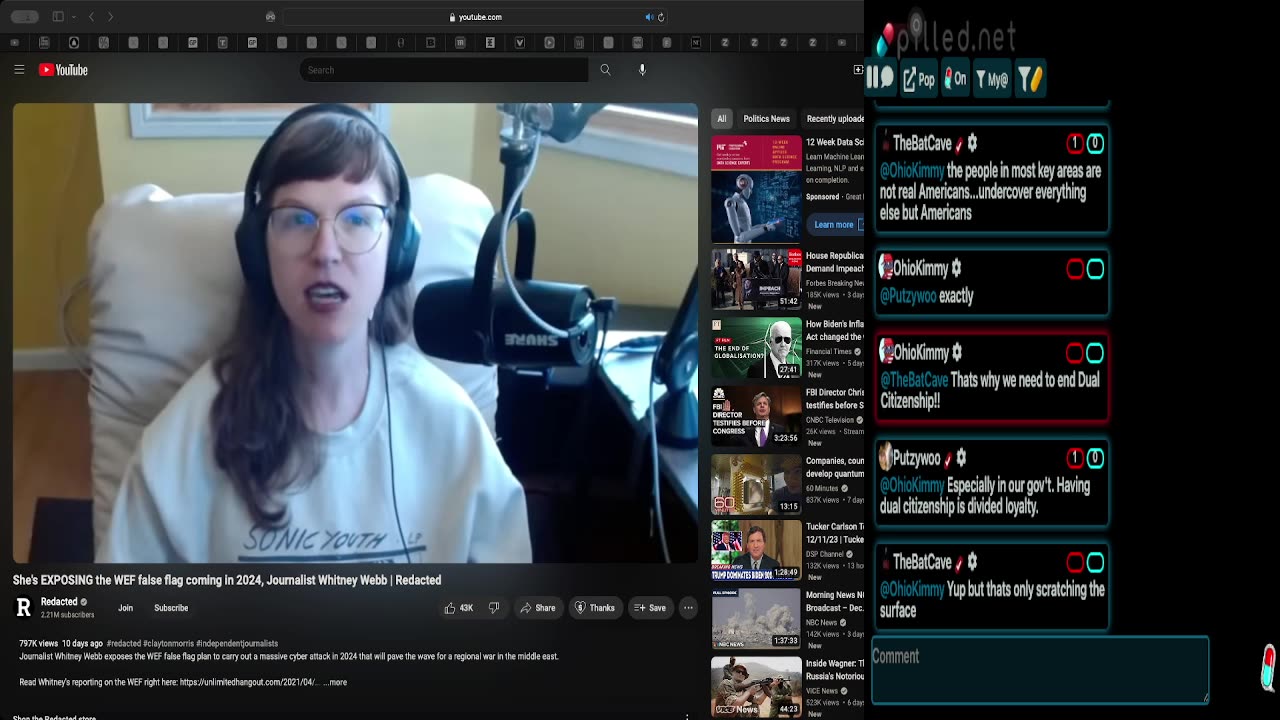Click the #redacted hashtag
1280x720 pixels.
pyautogui.click(x=124, y=643)
